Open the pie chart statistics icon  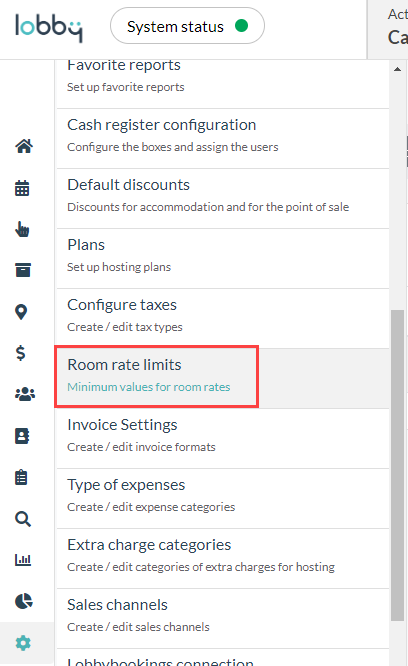(x=24, y=601)
